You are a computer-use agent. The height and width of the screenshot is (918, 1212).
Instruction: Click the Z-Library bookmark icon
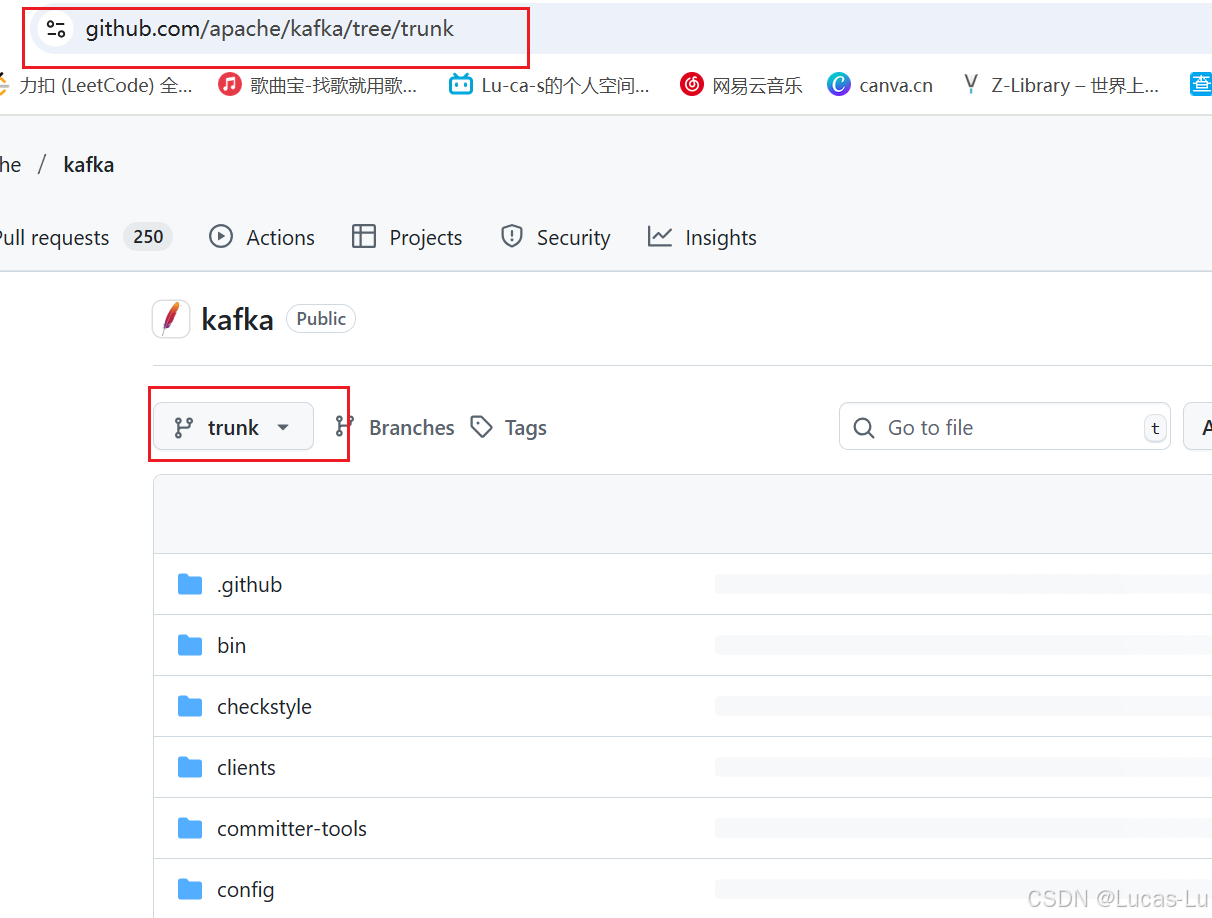[970, 84]
